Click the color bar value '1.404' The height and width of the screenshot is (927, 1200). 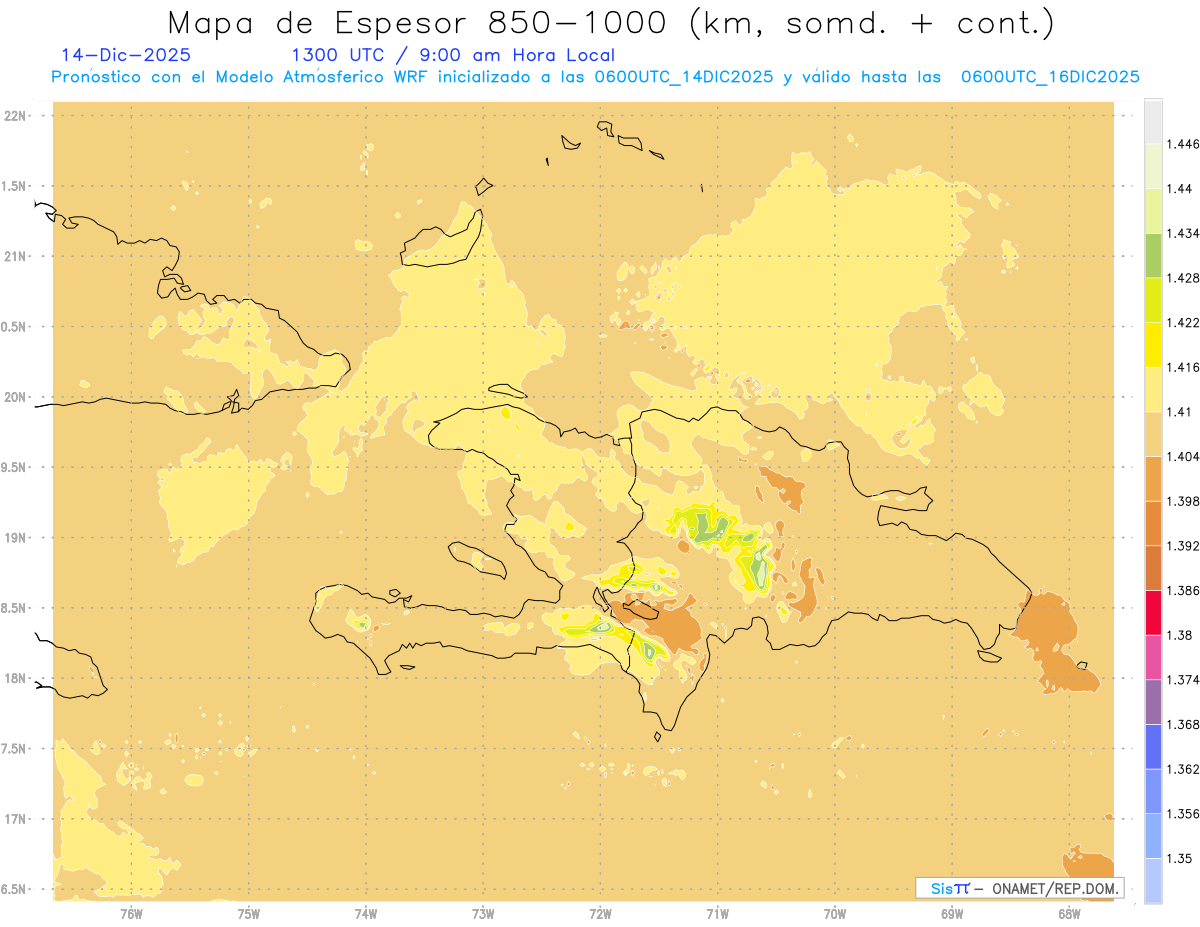point(1183,456)
